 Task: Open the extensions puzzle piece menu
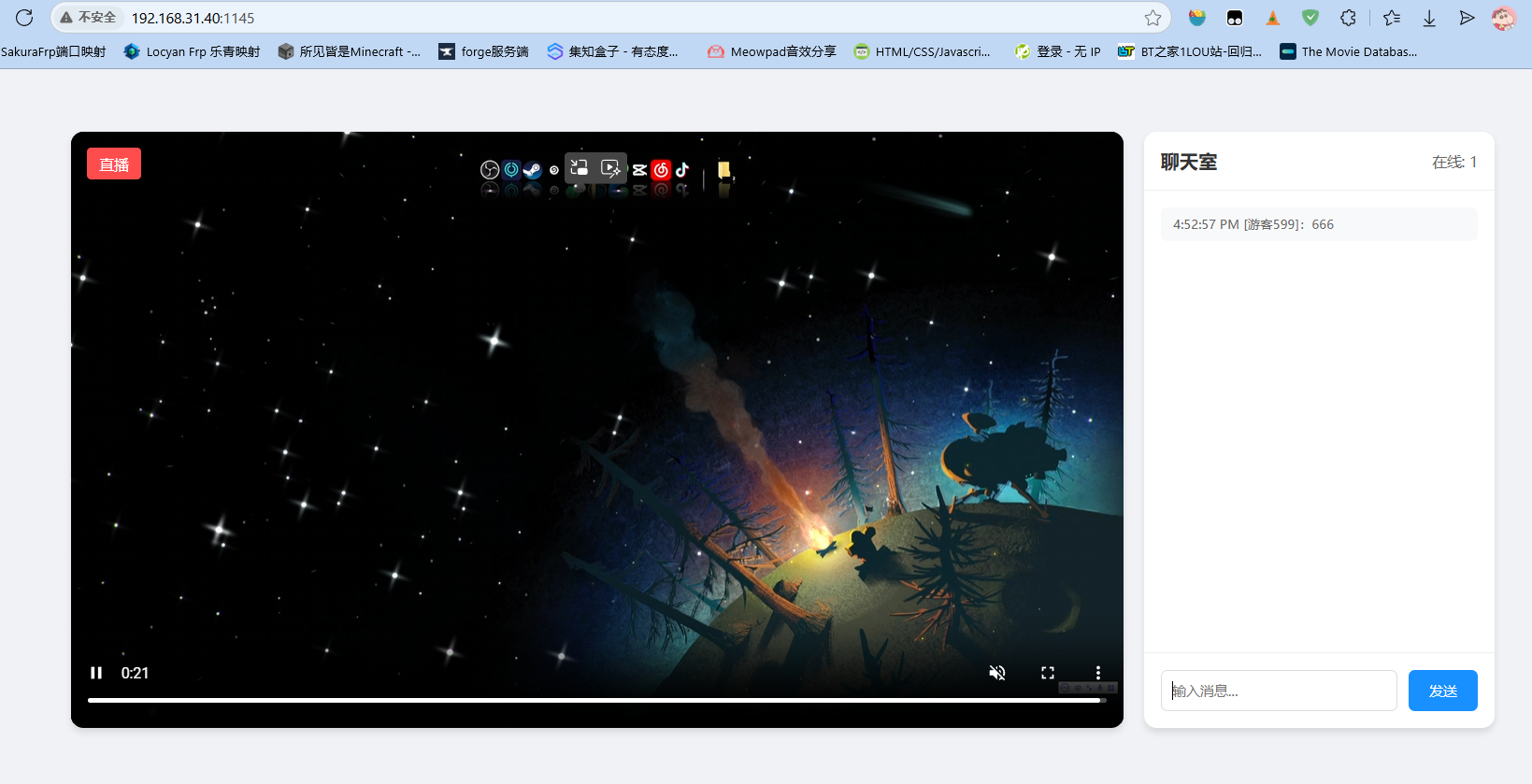[1348, 18]
